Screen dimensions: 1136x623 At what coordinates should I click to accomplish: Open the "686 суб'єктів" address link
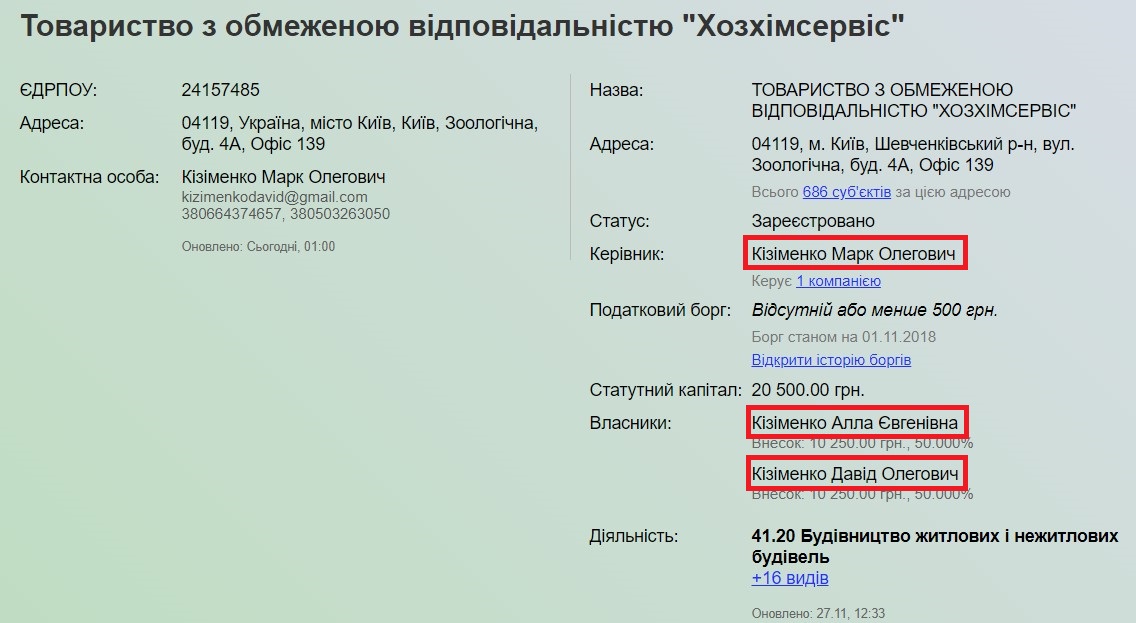846,192
